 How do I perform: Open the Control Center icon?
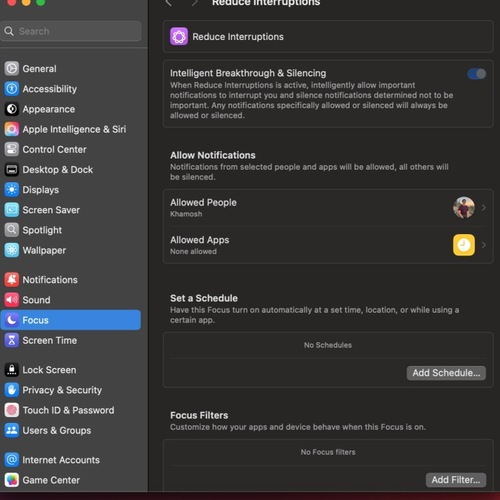click(12, 149)
